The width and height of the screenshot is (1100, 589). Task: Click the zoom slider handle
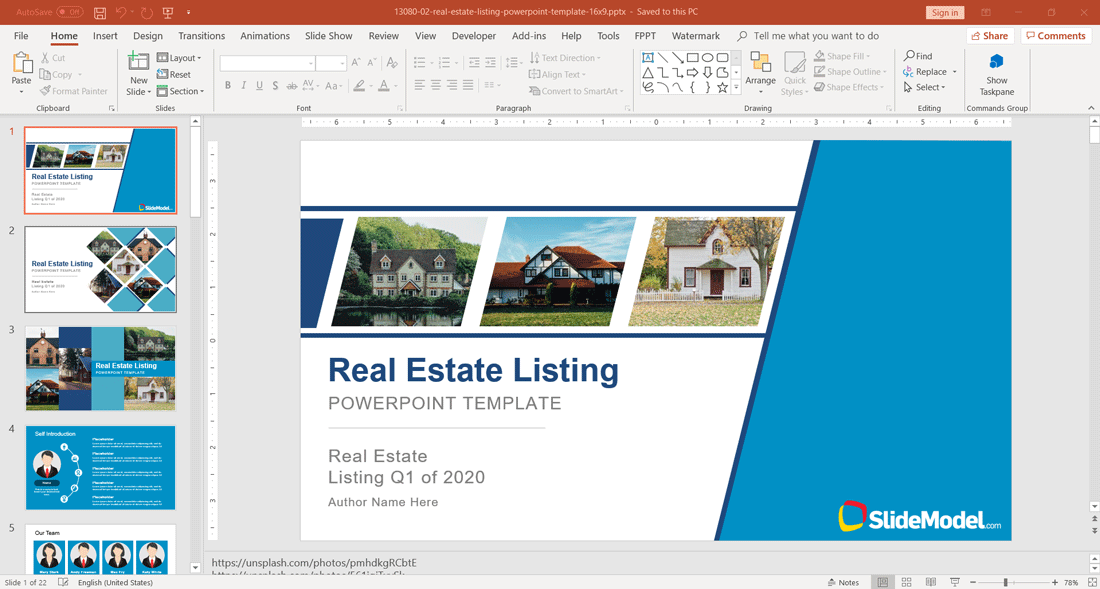[1005, 583]
